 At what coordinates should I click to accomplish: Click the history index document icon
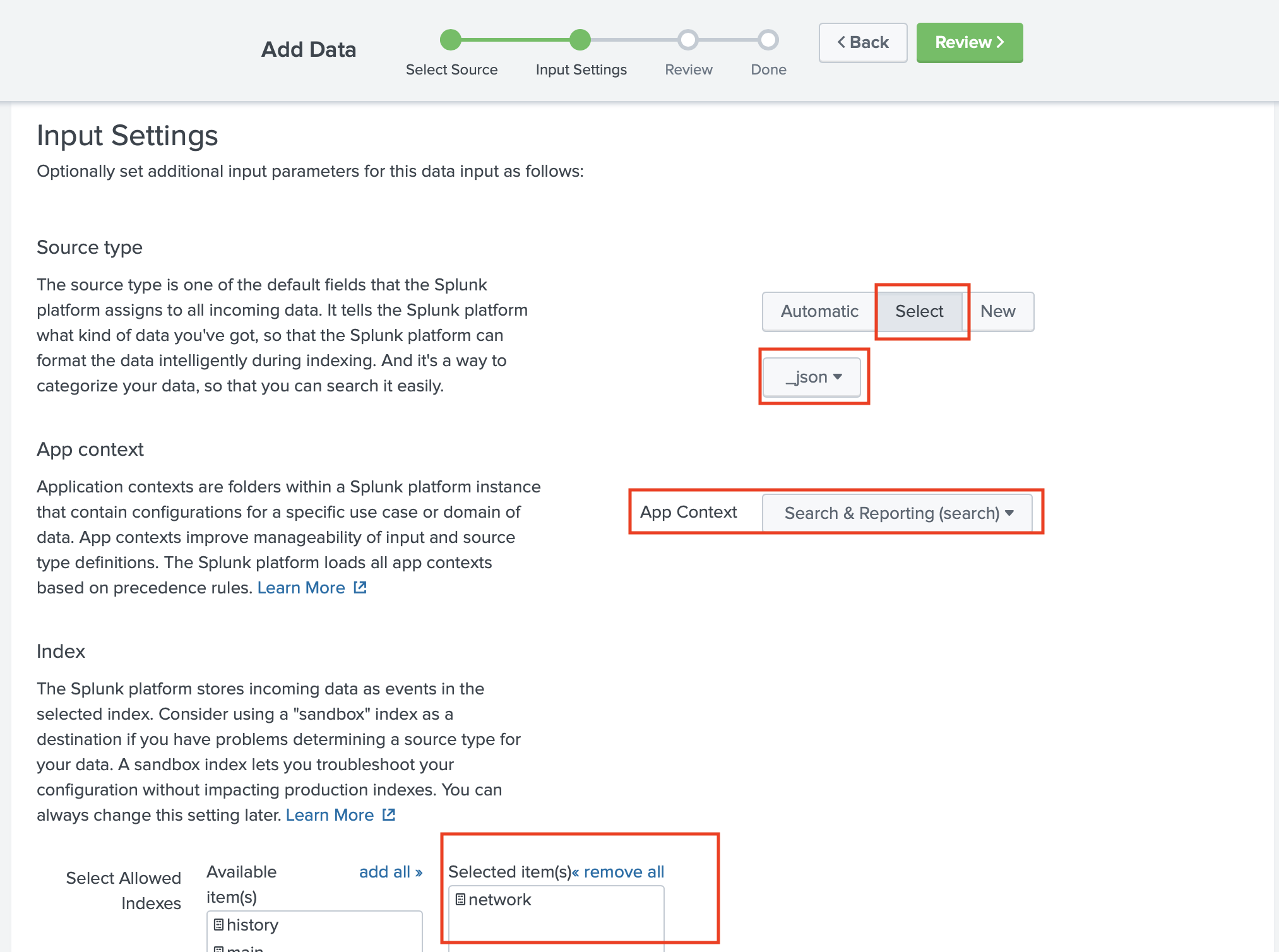click(218, 925)
